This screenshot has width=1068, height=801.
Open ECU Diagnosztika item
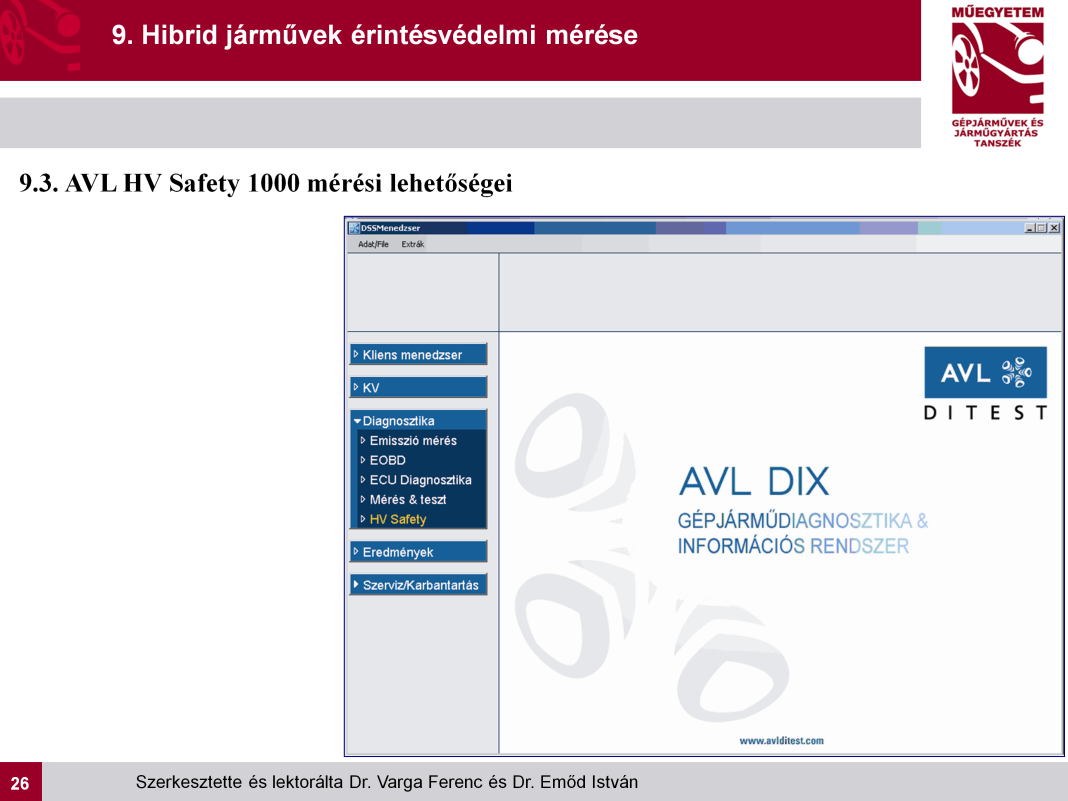tap(420, 480)
